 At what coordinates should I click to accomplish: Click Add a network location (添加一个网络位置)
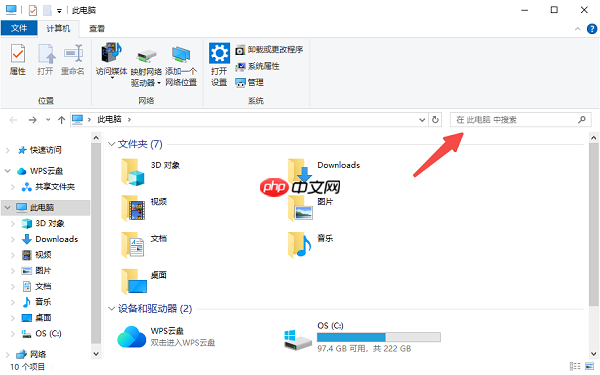click(181, 66)
